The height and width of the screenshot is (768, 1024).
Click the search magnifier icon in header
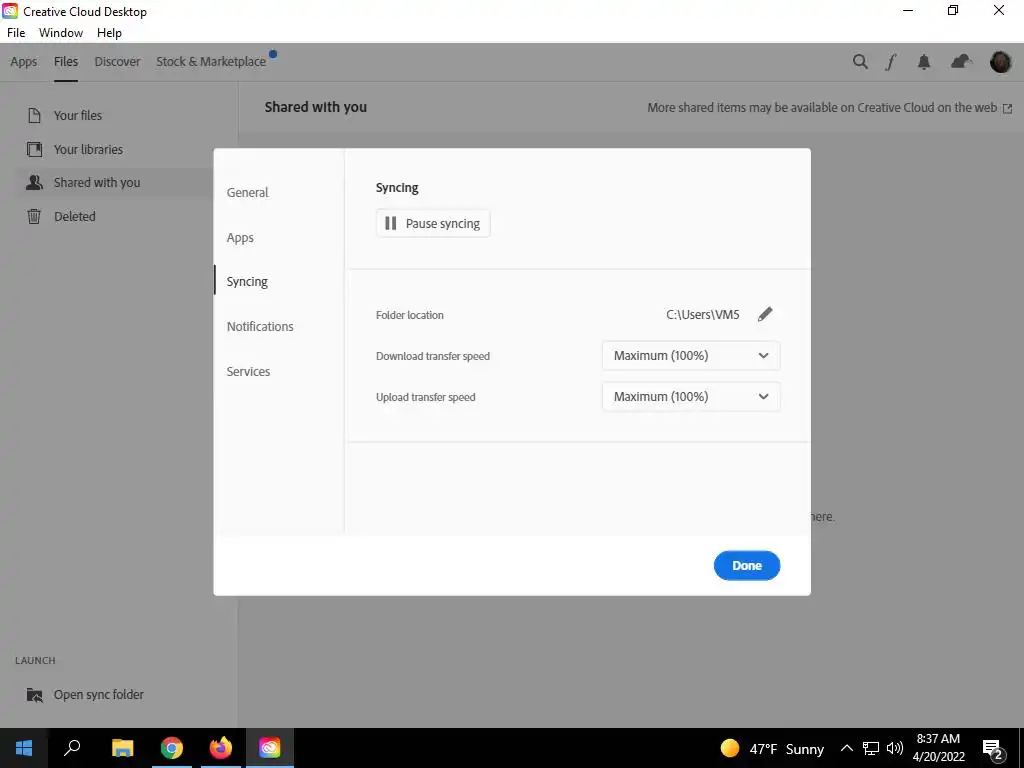pos(860,62)
